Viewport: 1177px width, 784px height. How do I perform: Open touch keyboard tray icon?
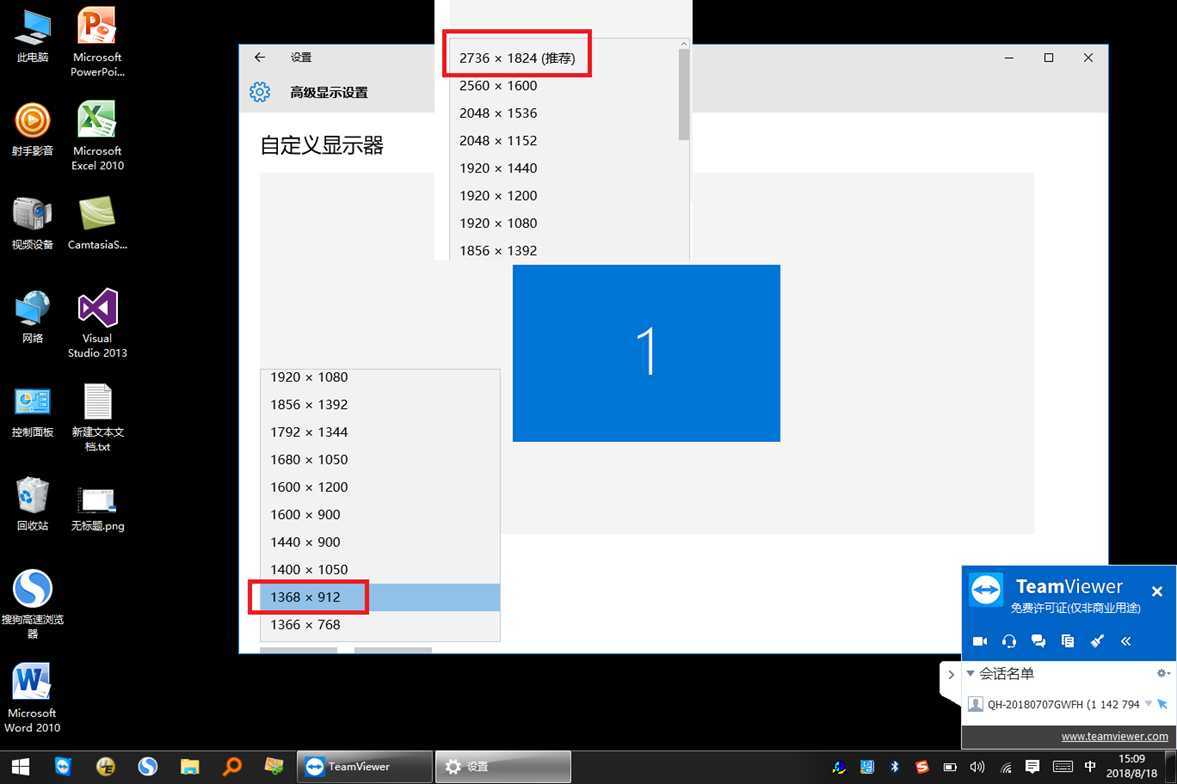click(1062, 767)
